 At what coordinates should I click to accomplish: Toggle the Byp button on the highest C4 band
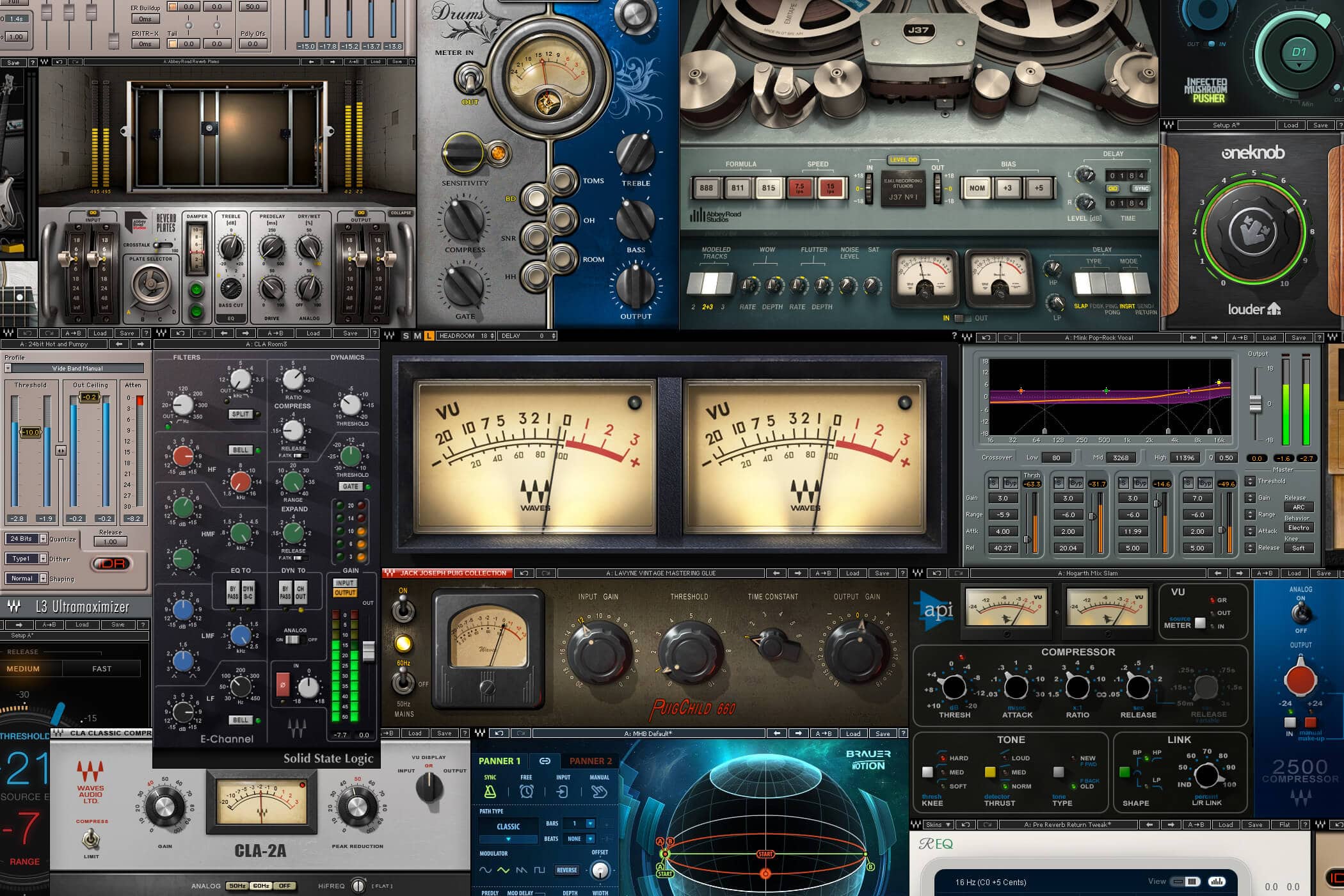tap(1205, 483)
